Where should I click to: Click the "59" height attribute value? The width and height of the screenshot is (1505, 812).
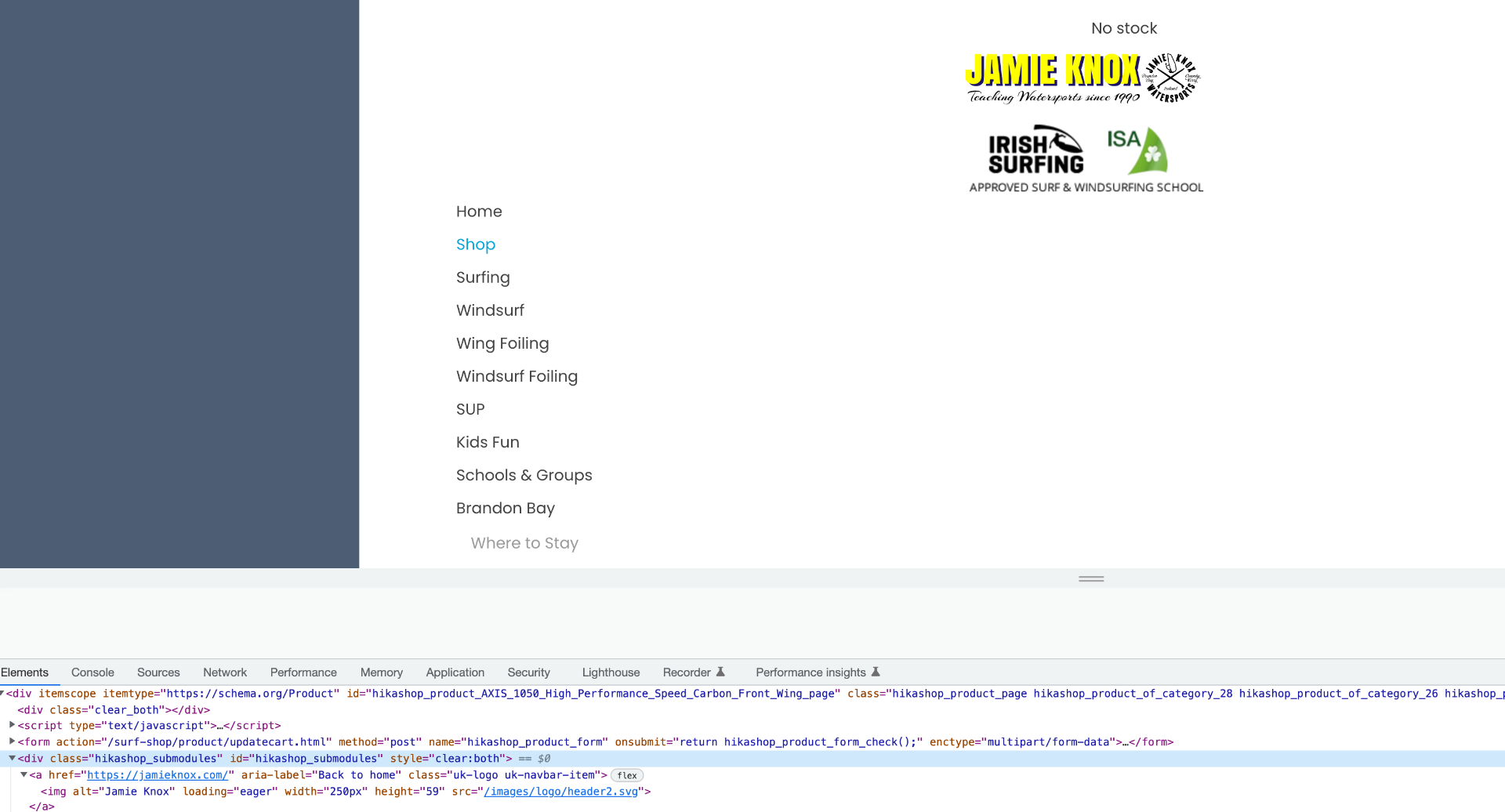(x=432, y=792)
